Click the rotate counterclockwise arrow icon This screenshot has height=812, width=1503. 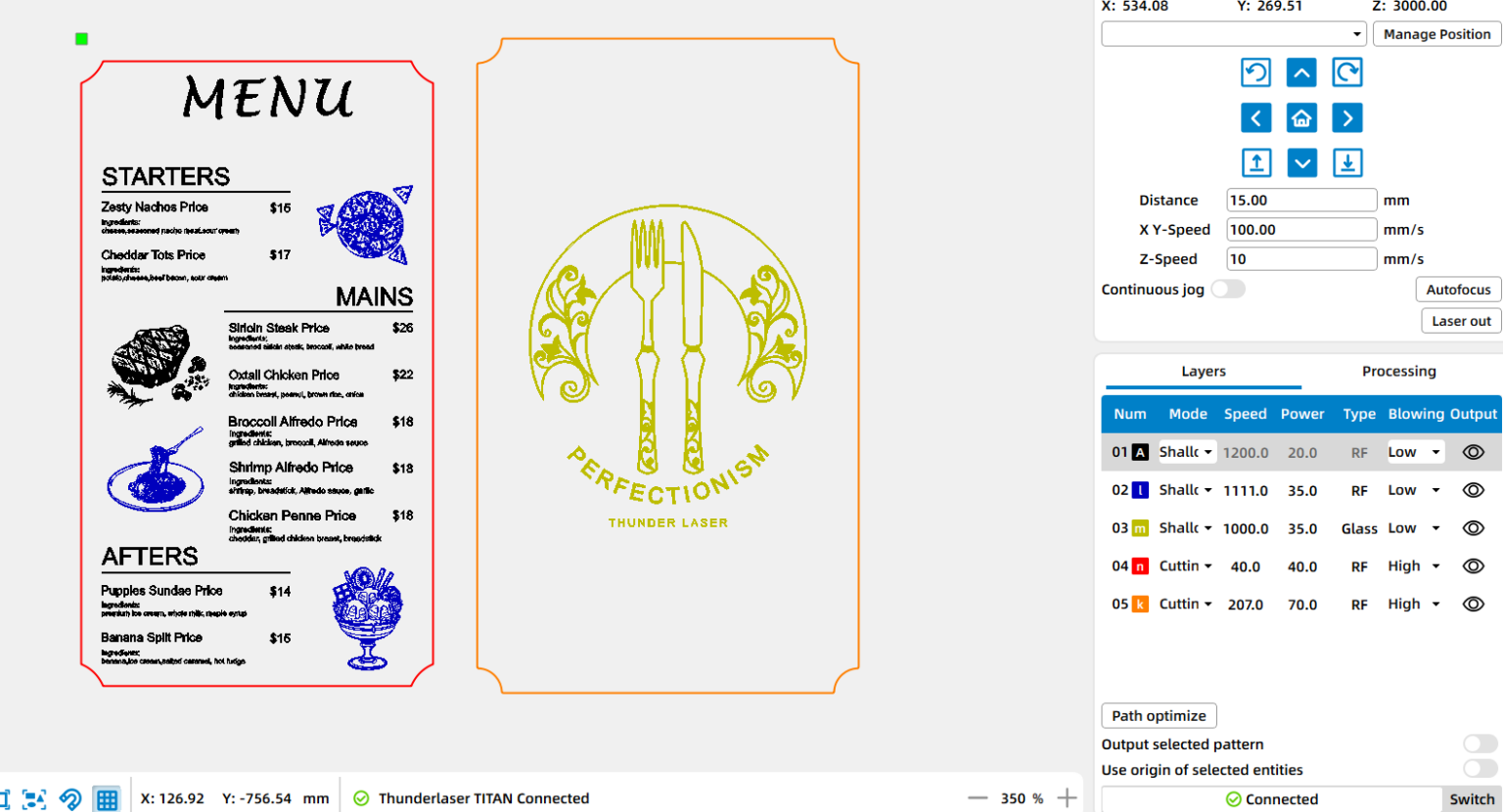pos(1256,72)
